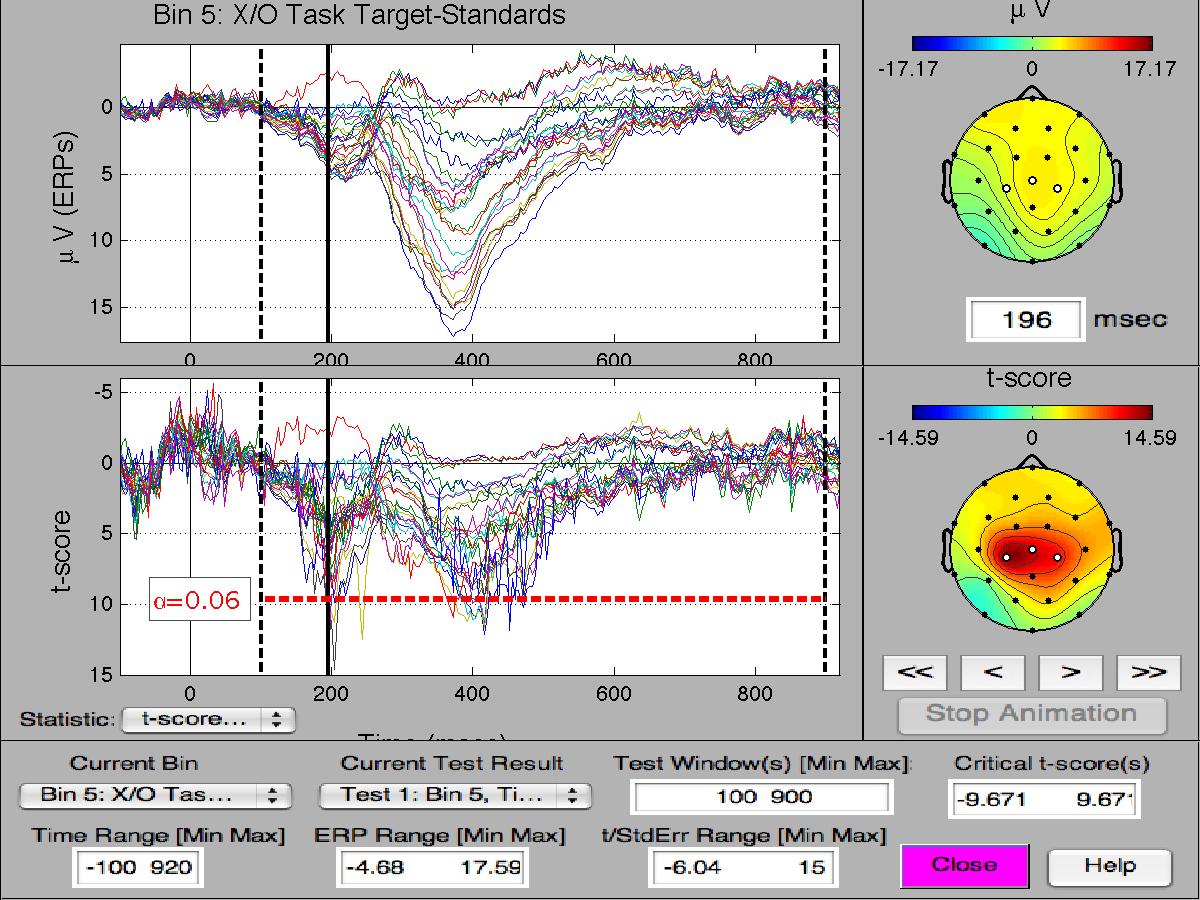Click the Test Window(s) min max field
Viewport: 1200px width, 900px height.
point(761,797)
